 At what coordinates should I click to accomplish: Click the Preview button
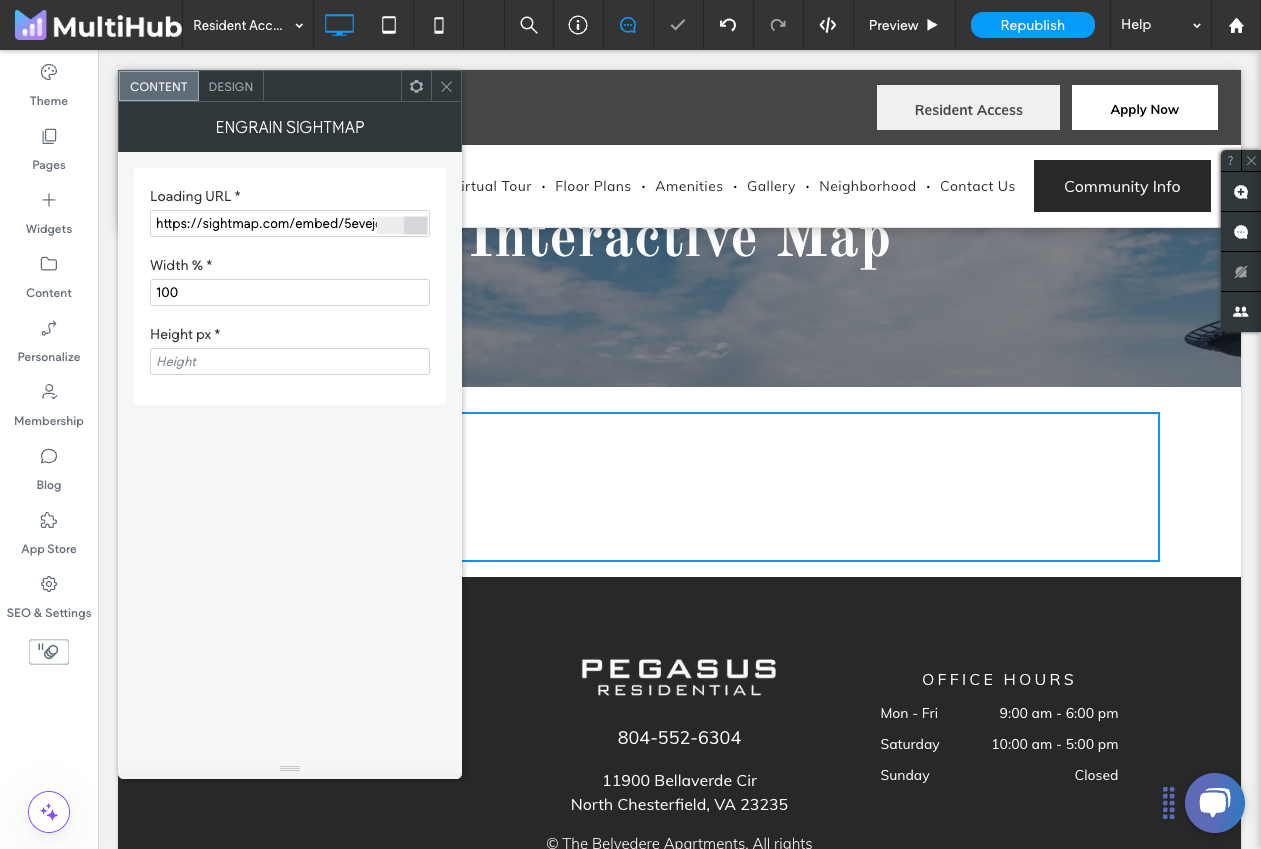(904, 25)
